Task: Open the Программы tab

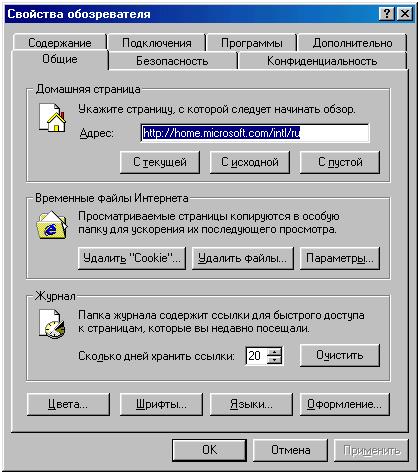Action: pos(252,43)
